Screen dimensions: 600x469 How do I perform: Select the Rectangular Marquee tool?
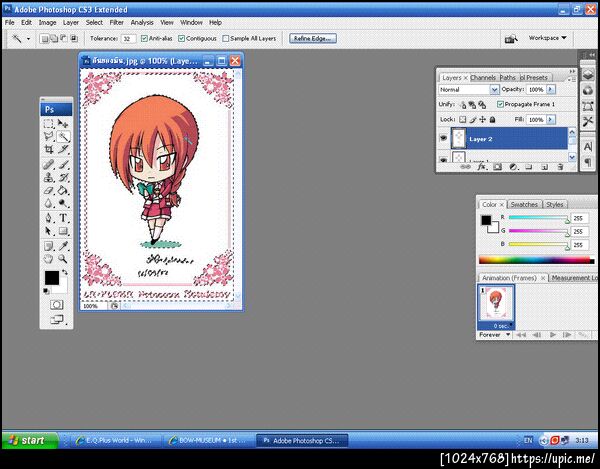click(x=48, y=124)
